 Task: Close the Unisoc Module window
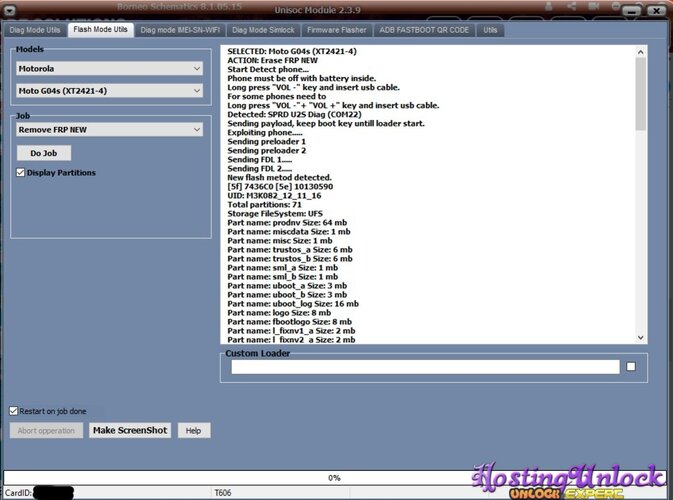coord(656,11)
